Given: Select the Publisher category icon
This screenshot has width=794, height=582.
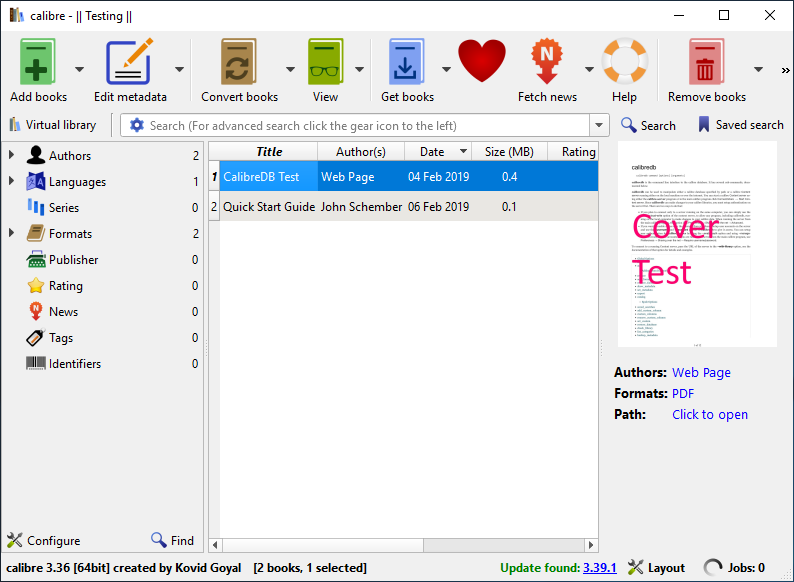Looking at the screenshot, I should click(x=36, y=259).
